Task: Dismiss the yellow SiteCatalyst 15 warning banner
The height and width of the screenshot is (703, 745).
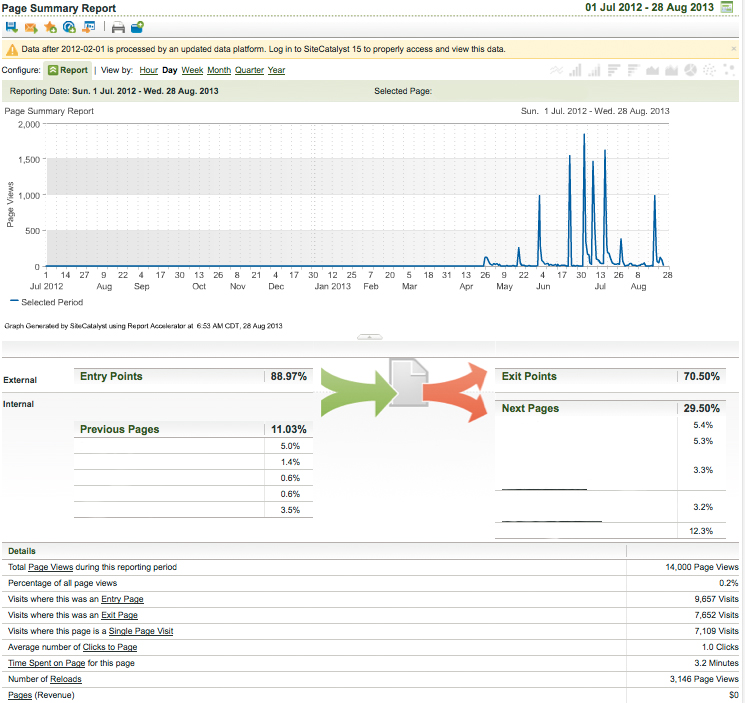Action: pos(734,49)
